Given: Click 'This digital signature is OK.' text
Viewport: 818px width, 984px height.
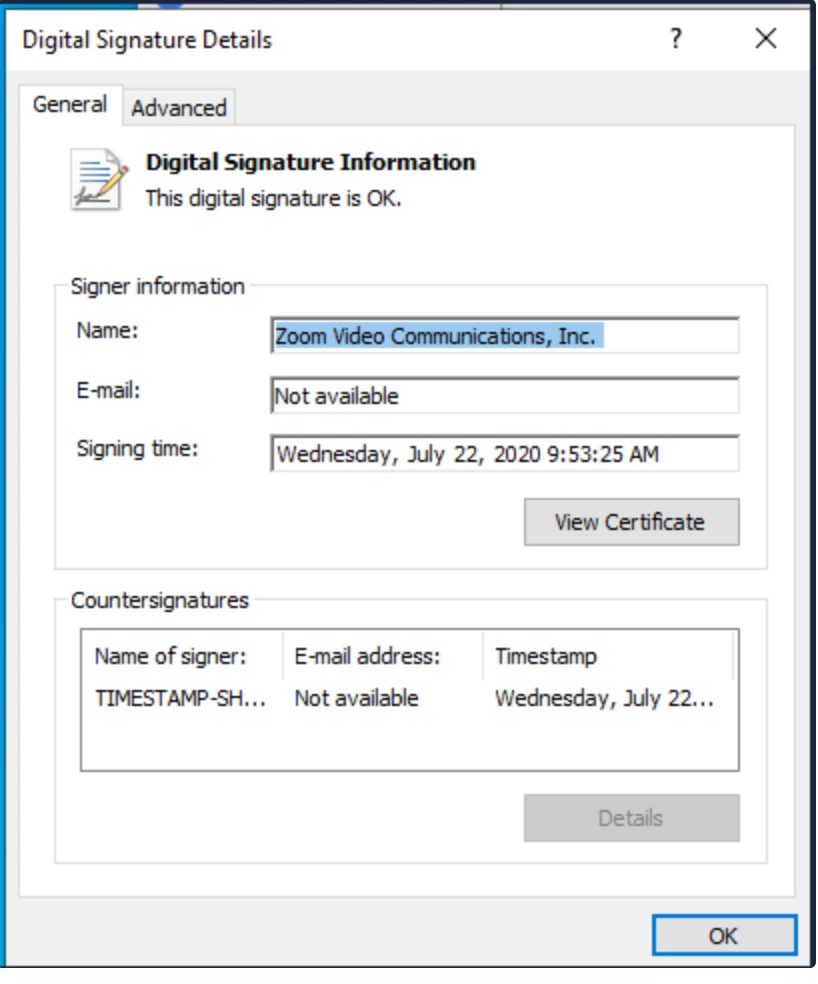Looking at the screenshot, I should pyautogui.click(x=273, y=198).
